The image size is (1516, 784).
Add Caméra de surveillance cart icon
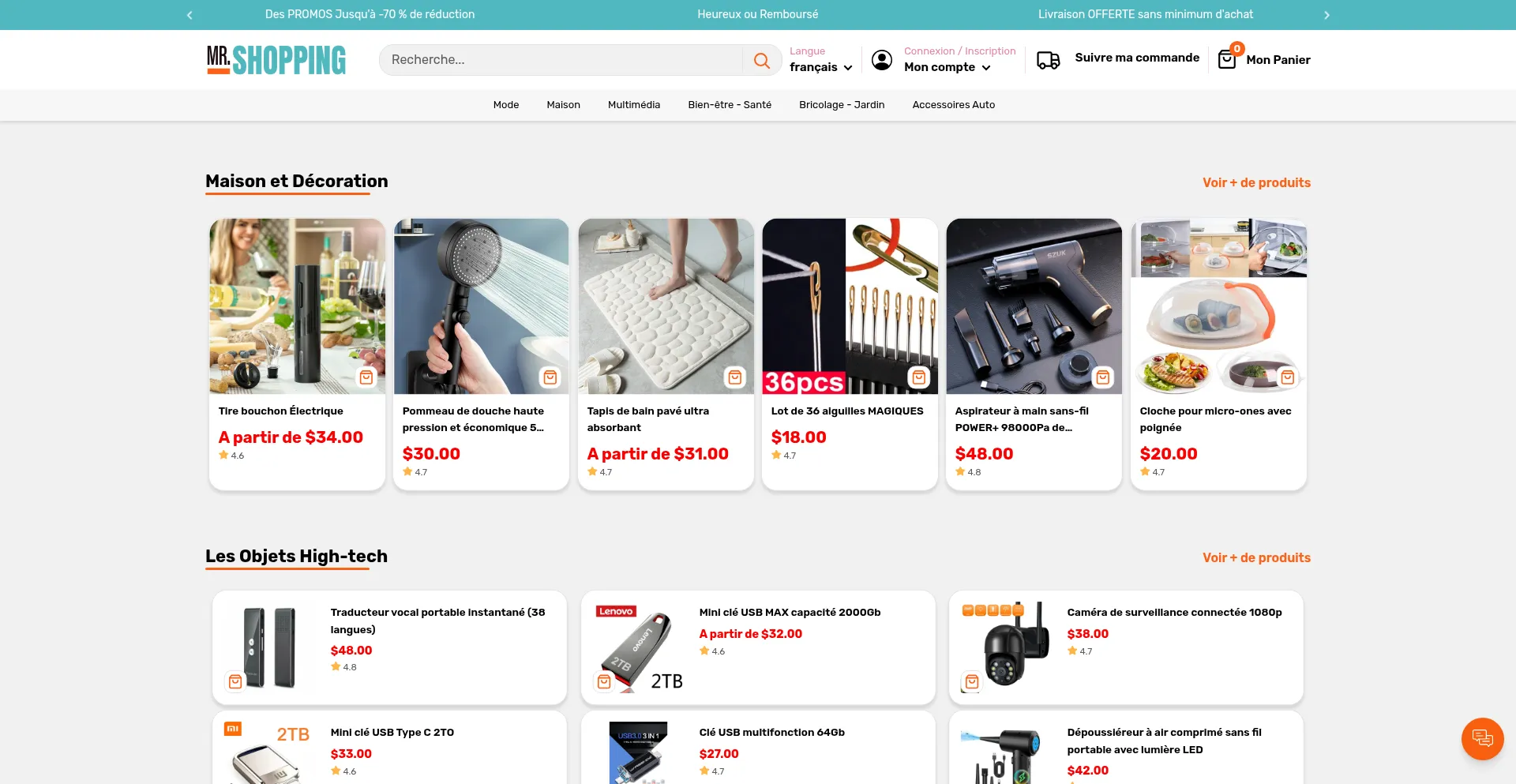[x=972, y=681]
